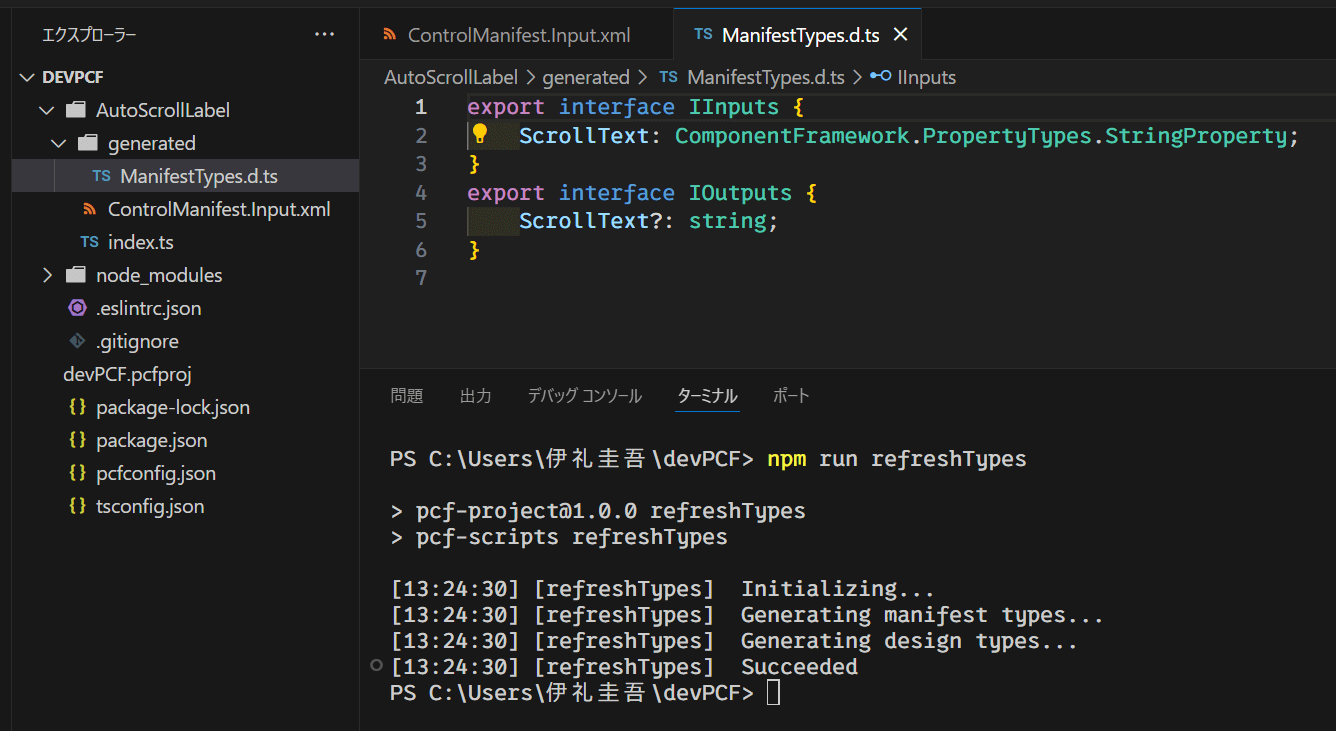Viewport: 1336px width, 731px height.
Task: Open devPCF.pcfproj in the explorer
Action: [127, 374]
